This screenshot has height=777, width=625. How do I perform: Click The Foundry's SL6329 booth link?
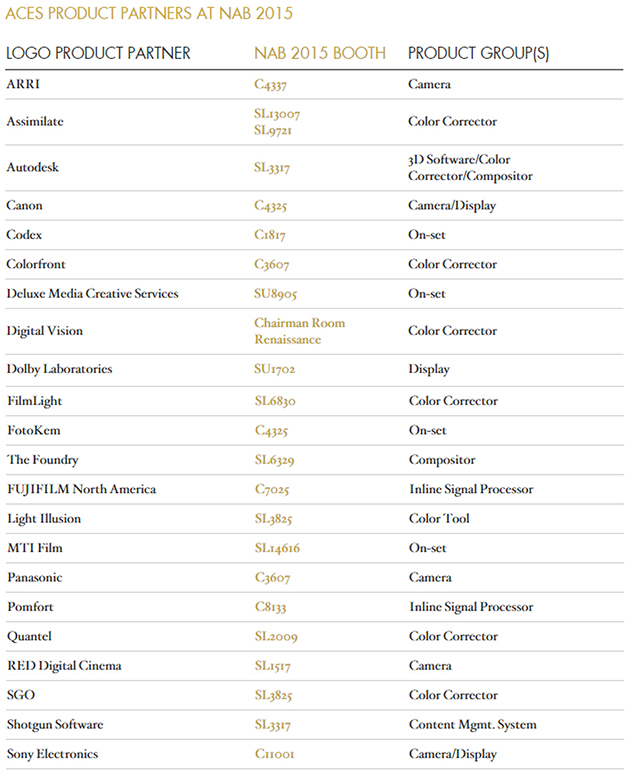pyautogui.click(x=274, y=460)
